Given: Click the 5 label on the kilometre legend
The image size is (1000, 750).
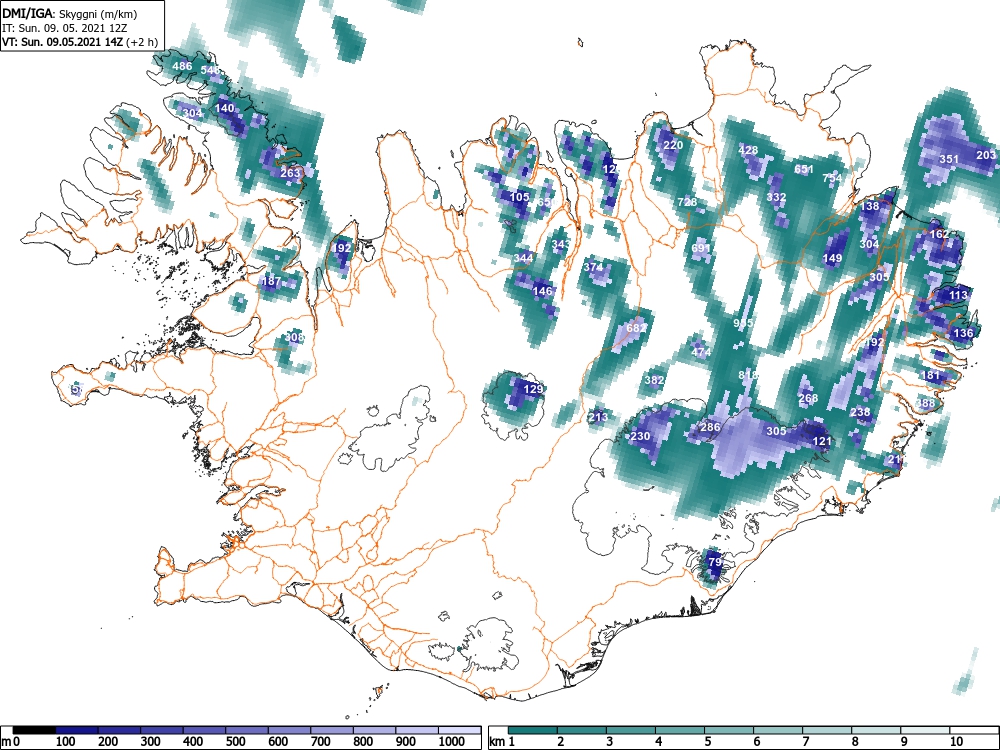Looking at the screenshot, I should [x=707, y=742].
